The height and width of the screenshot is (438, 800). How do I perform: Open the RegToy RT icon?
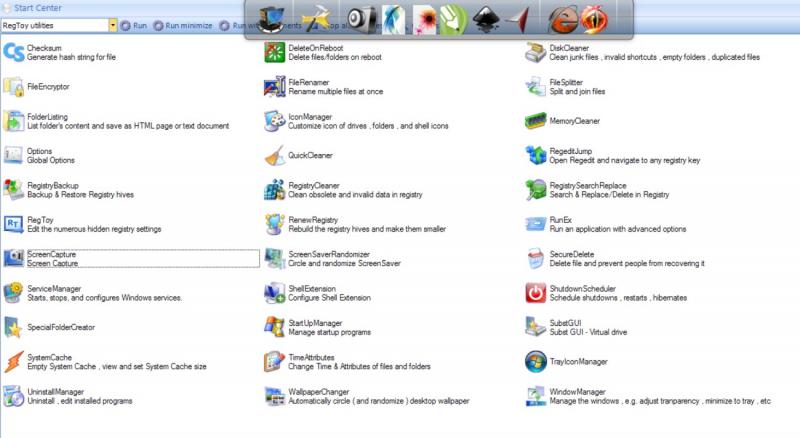14,224
